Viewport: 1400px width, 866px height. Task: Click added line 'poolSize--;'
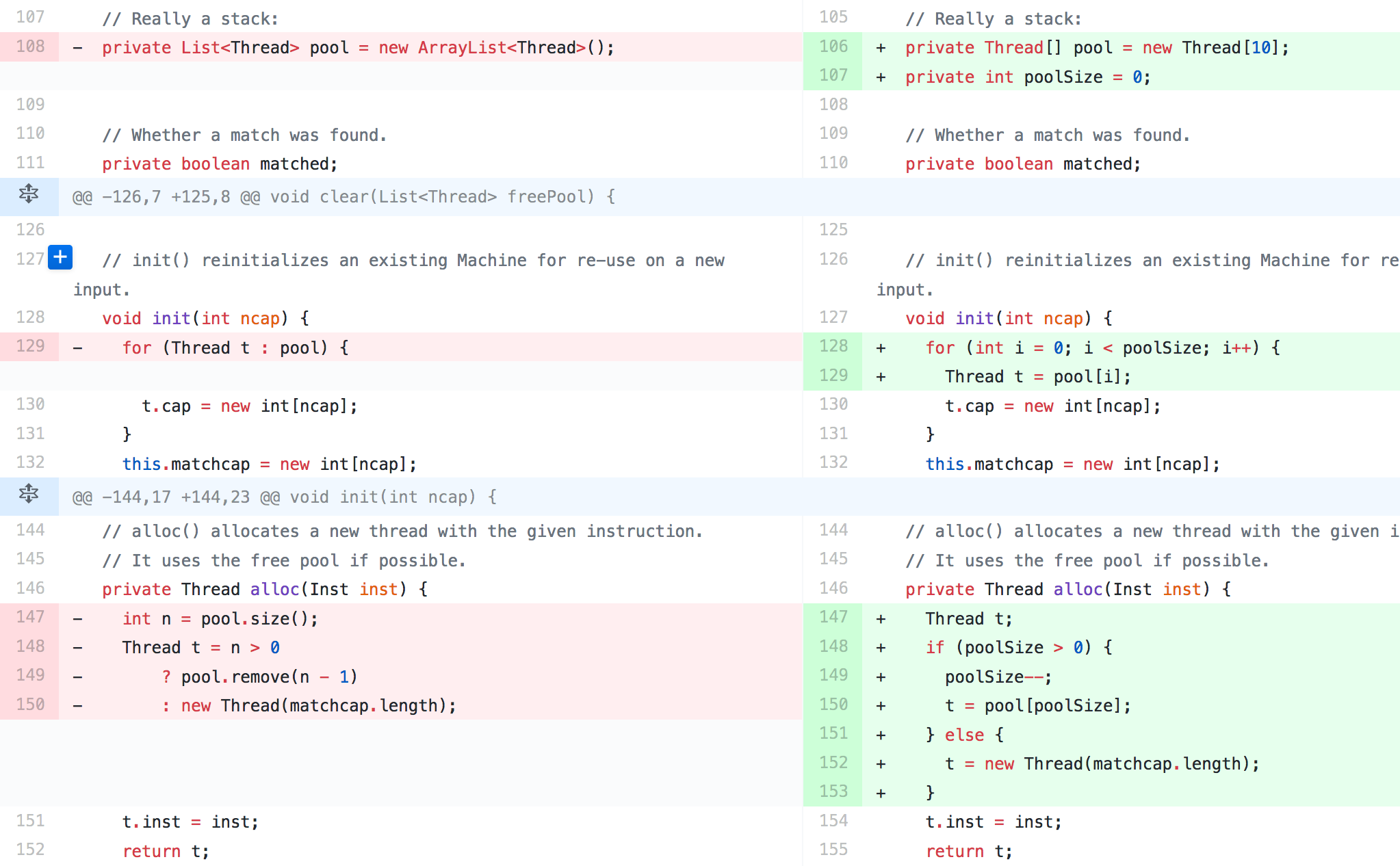point(998,677)
